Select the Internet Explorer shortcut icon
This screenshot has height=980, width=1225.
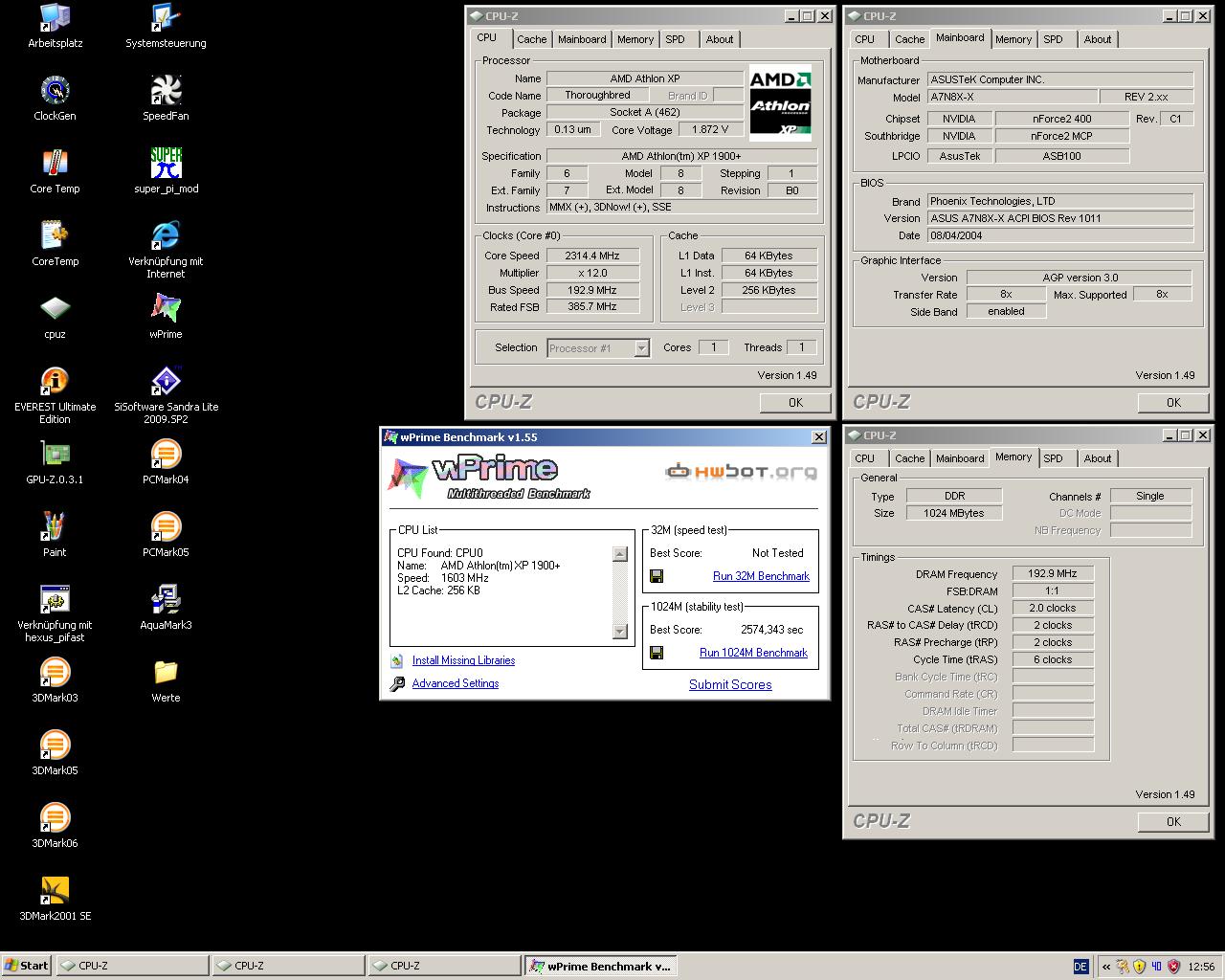click(166, 236)
